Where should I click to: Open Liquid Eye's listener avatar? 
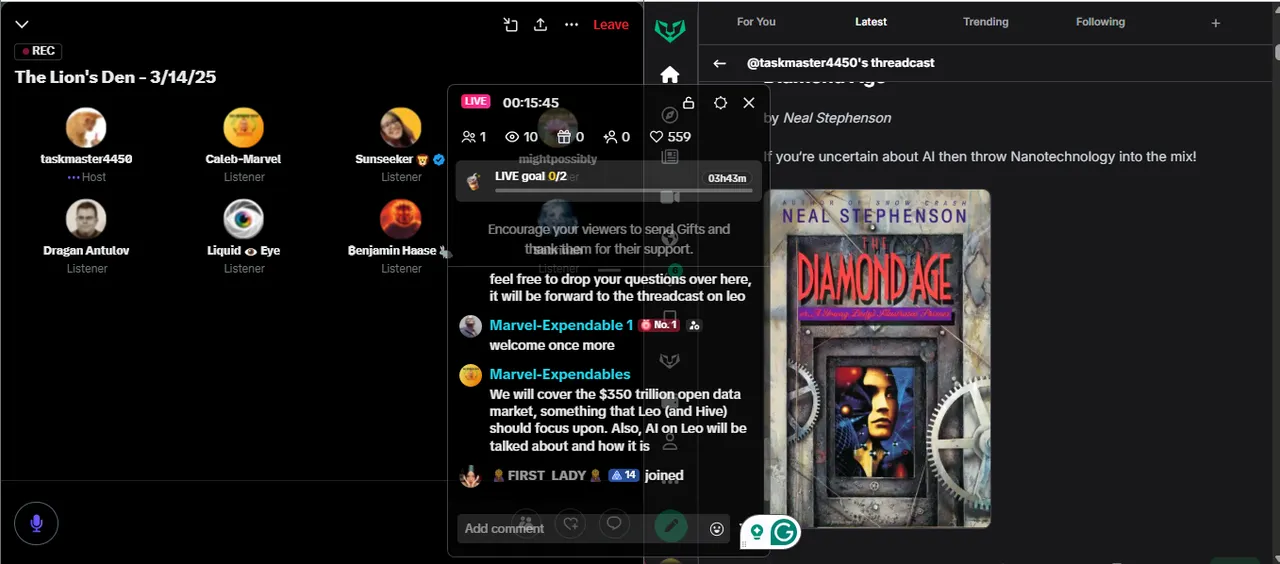(x=243, y=219)
